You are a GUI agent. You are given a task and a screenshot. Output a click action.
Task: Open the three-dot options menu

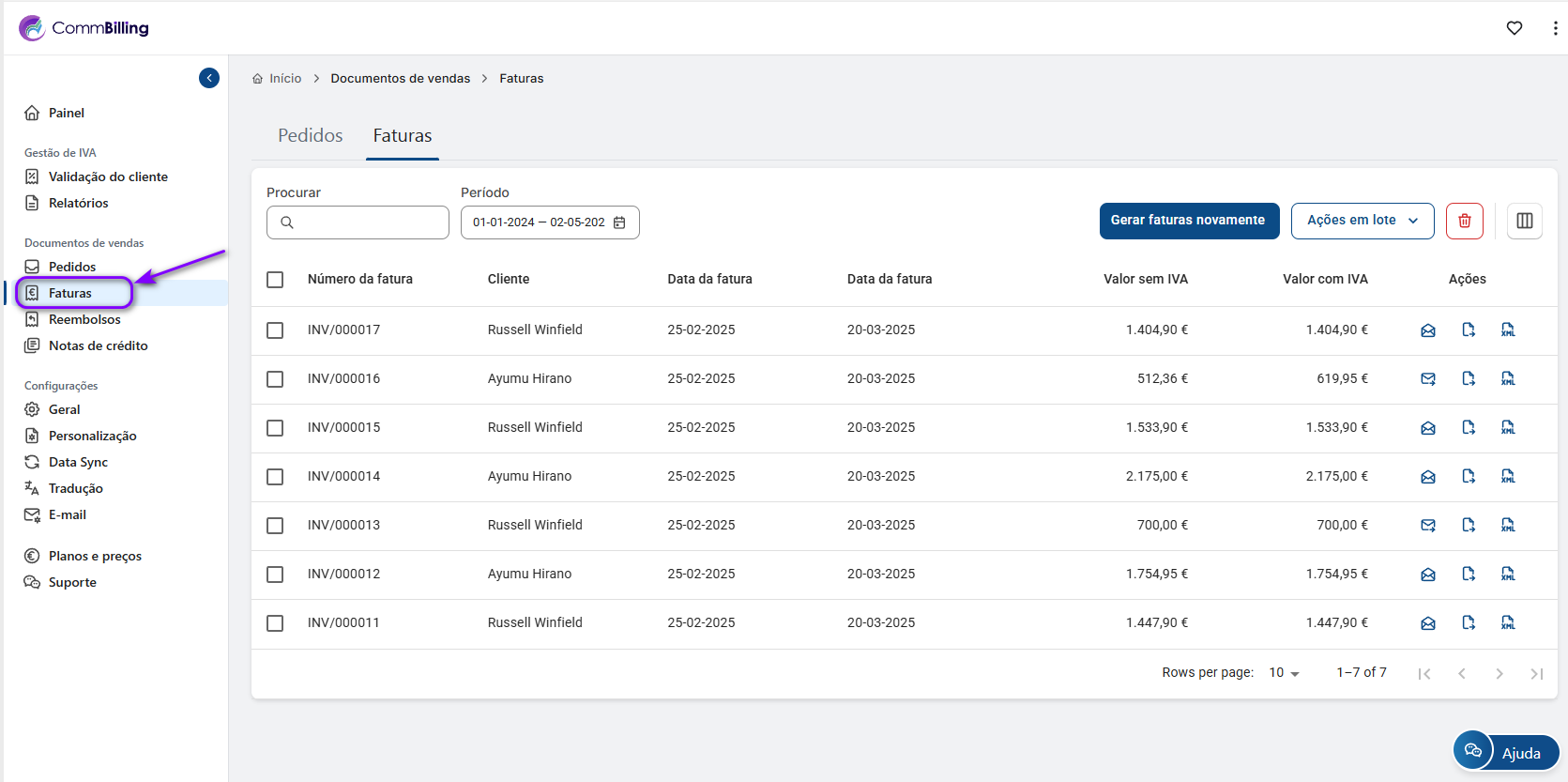tap(1555, 28)
